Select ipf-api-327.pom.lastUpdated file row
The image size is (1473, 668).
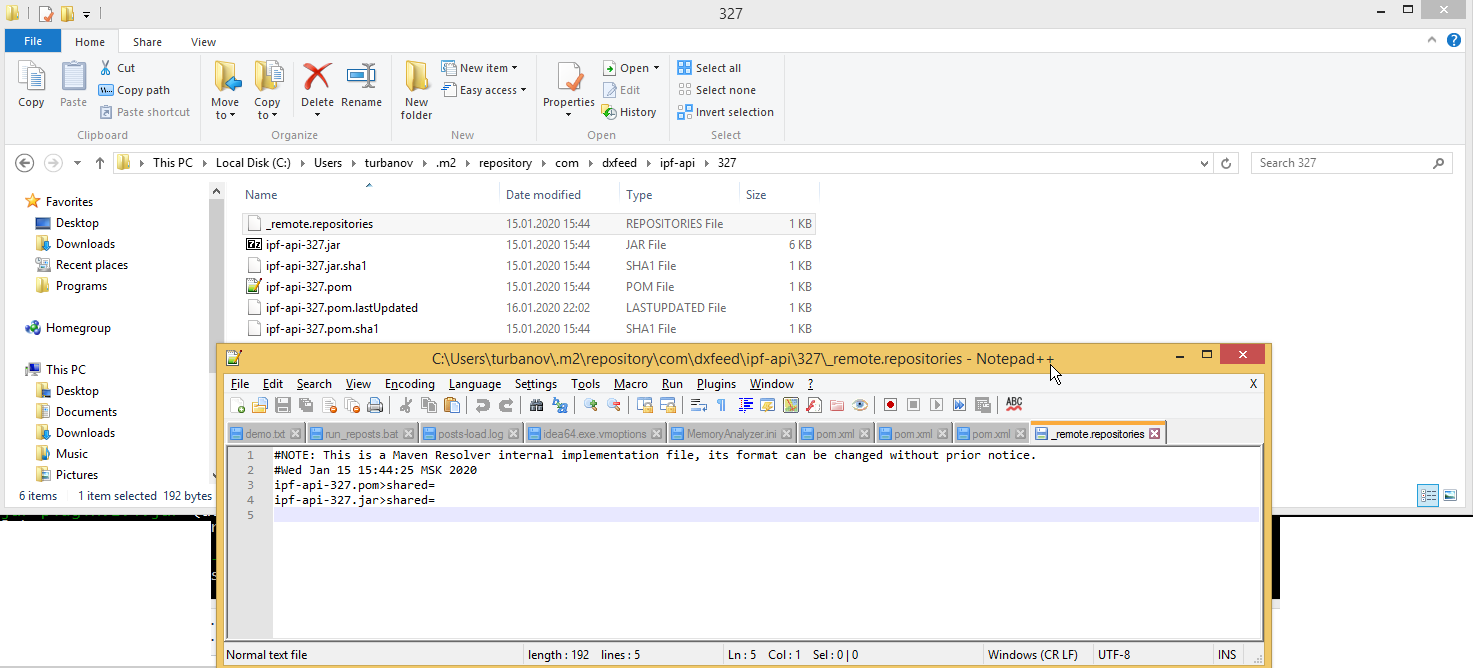click(x=529, y=308)
